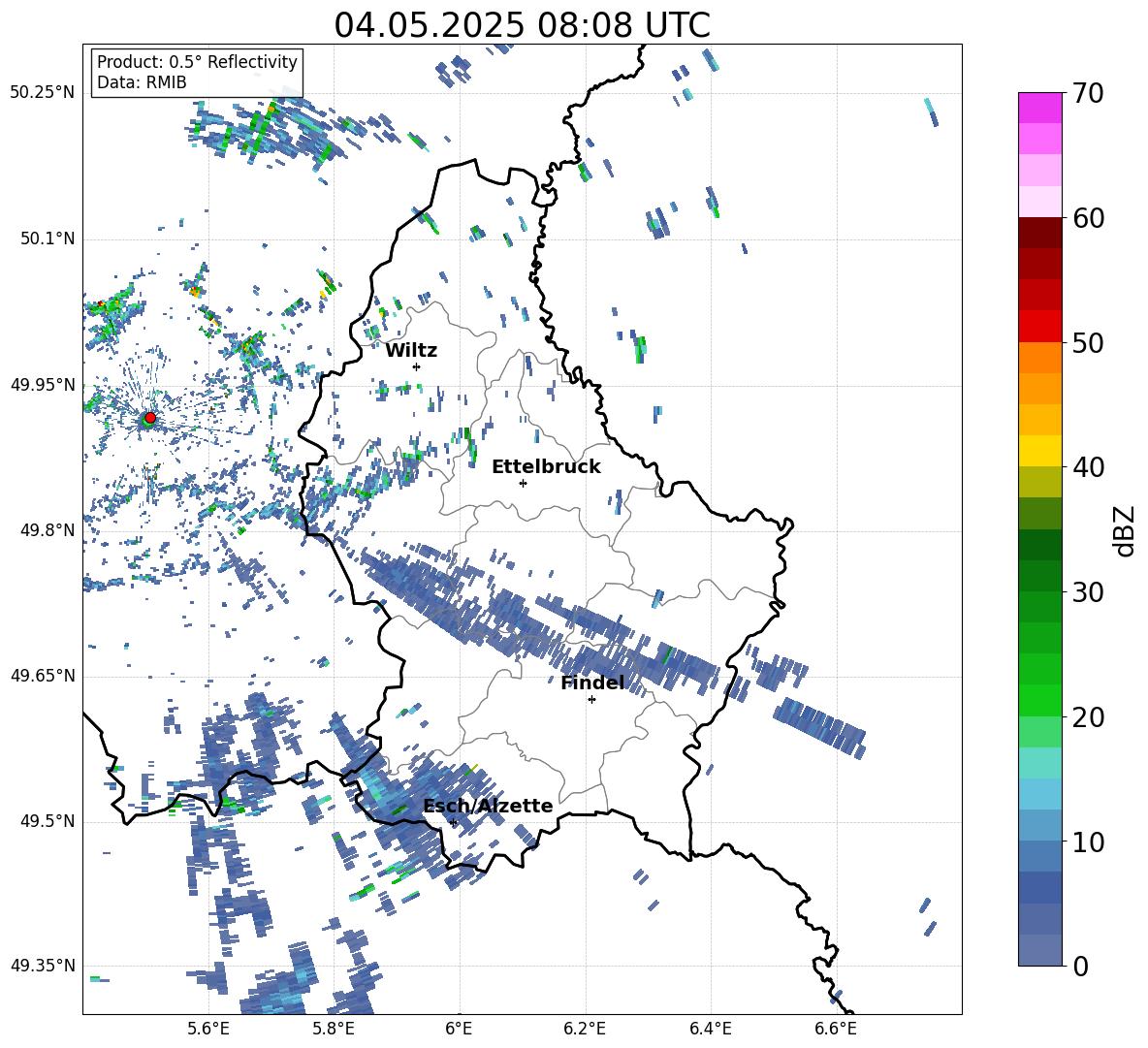Click the bright red colorbar segment above 50
The image size is (1148, 1048).
[x=1040, y=327]
